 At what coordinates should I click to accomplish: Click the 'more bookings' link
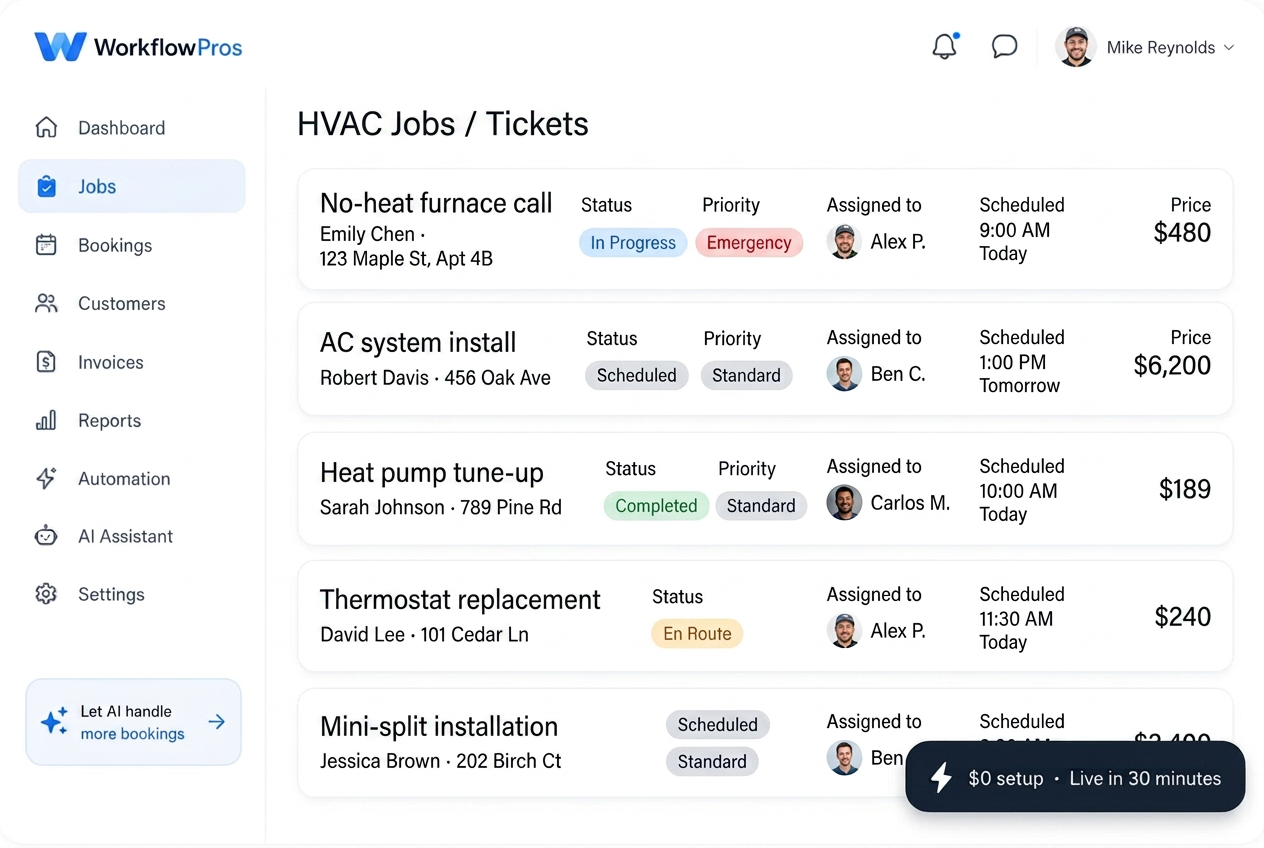pos(132,734)
